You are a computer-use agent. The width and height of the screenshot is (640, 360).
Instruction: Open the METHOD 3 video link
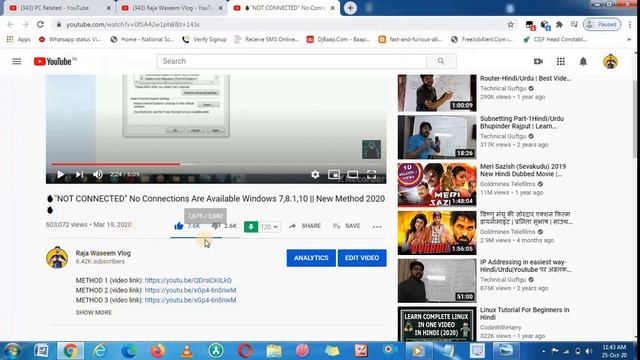point(191,300)
